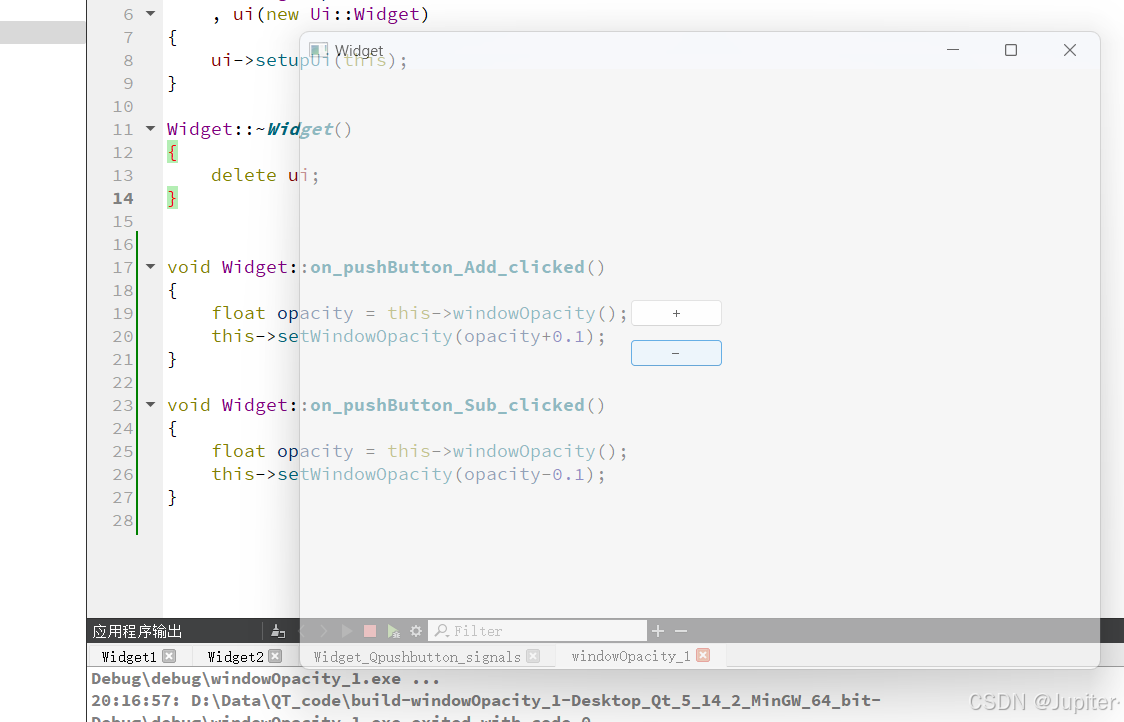Stop the running program (red square)

point(370,631)
